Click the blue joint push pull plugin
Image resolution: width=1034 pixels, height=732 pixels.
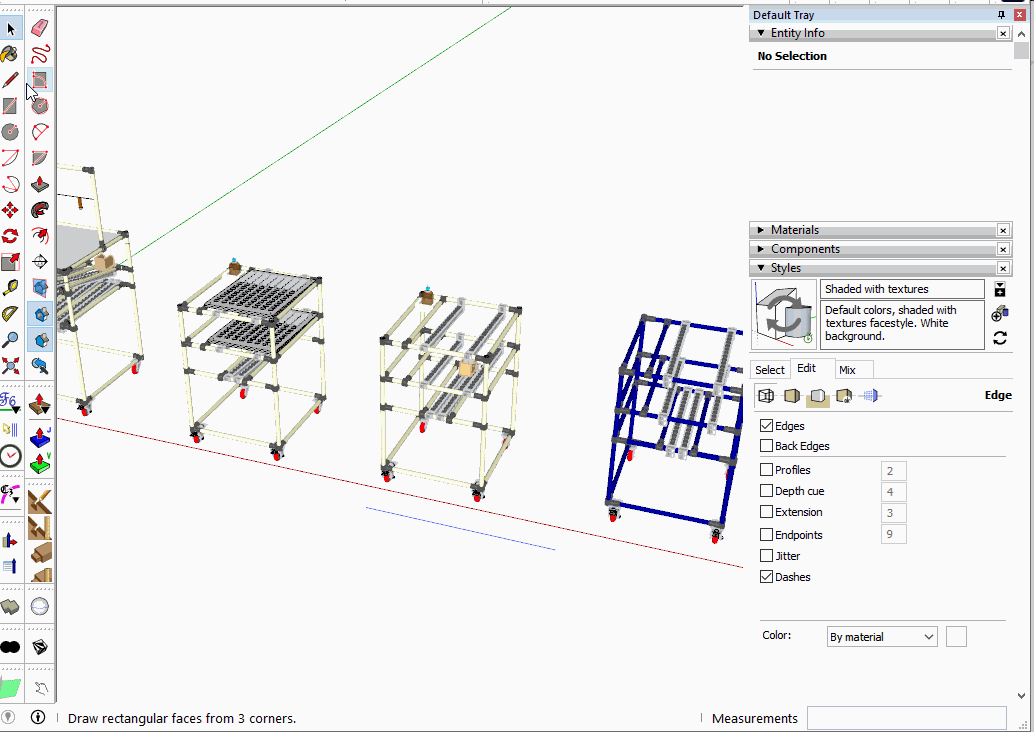[x=40, y=435]
